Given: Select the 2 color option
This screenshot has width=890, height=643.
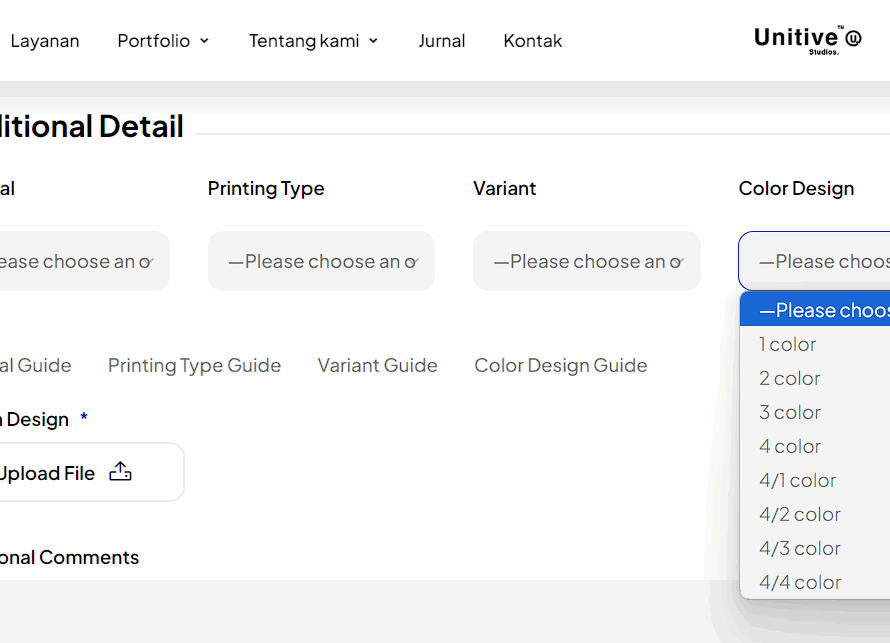Looking at the screenshot, I should pyautogui.click(x=790, y=378).
